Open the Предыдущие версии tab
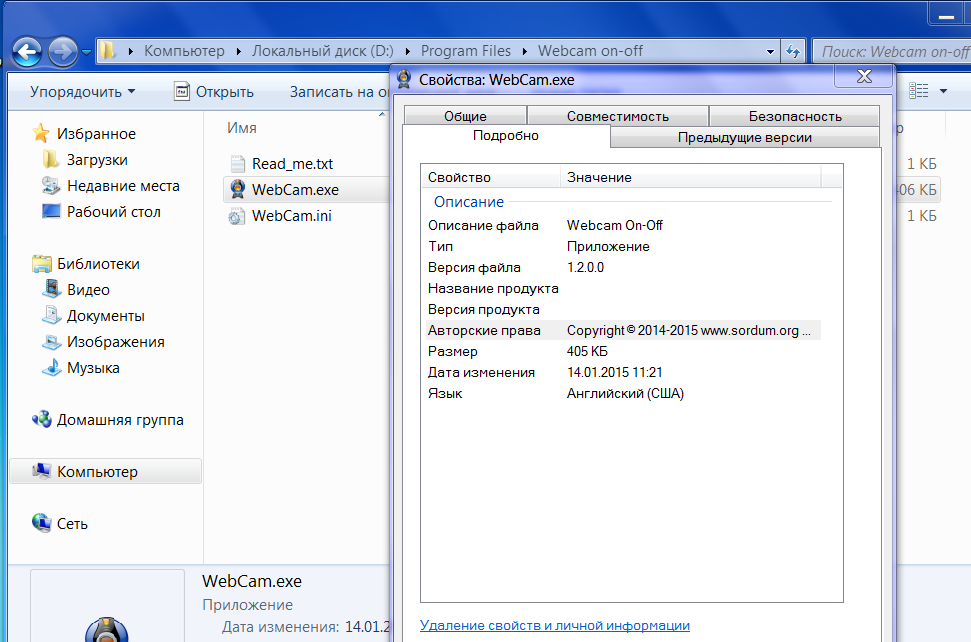 [x=744, y=137]
